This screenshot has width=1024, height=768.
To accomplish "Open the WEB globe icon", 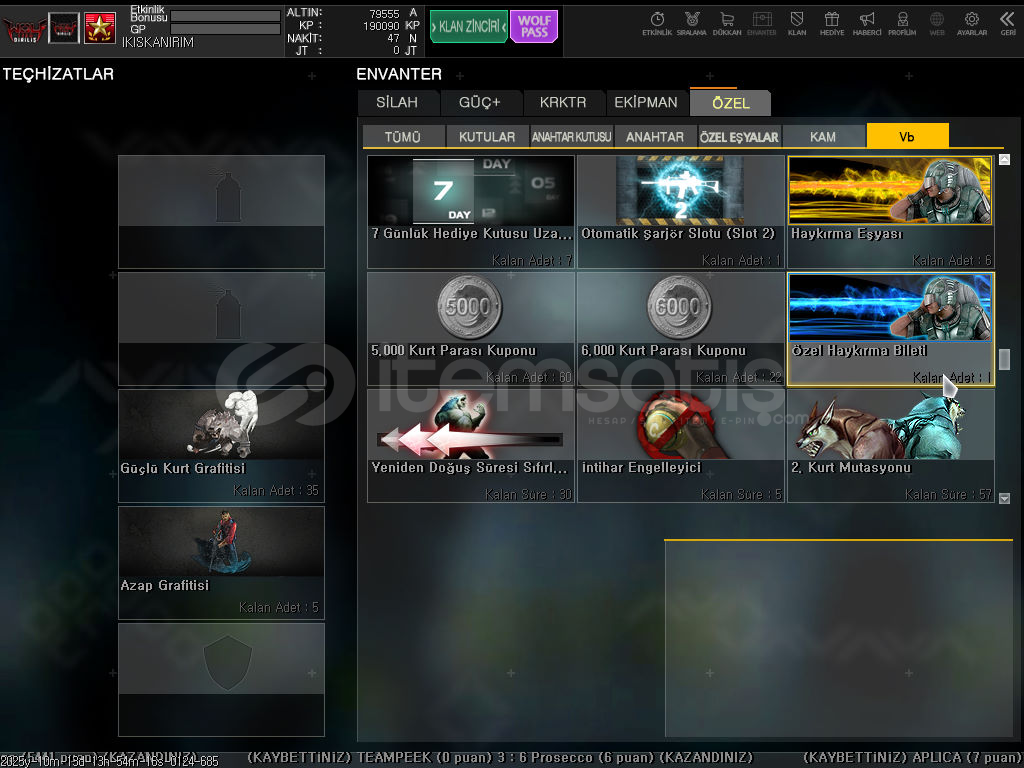I will tap(937, 24).
